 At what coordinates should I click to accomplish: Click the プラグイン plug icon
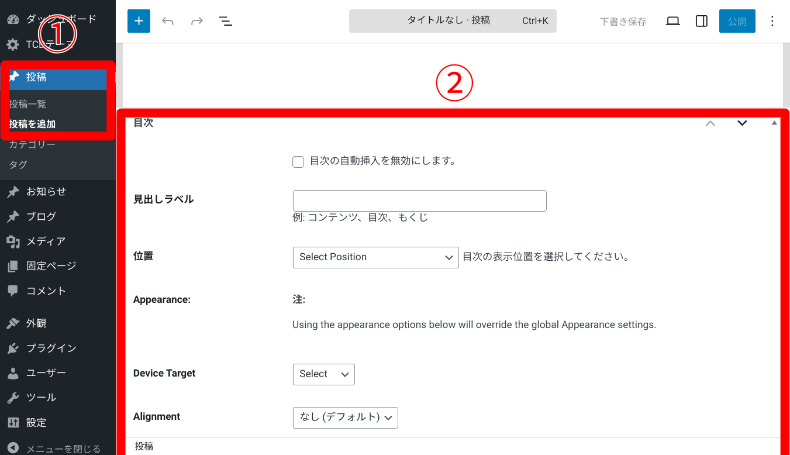(13, 348)
